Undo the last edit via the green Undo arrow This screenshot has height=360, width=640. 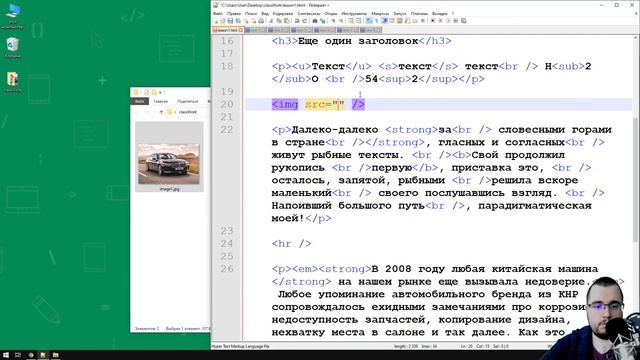coord(296,20)
